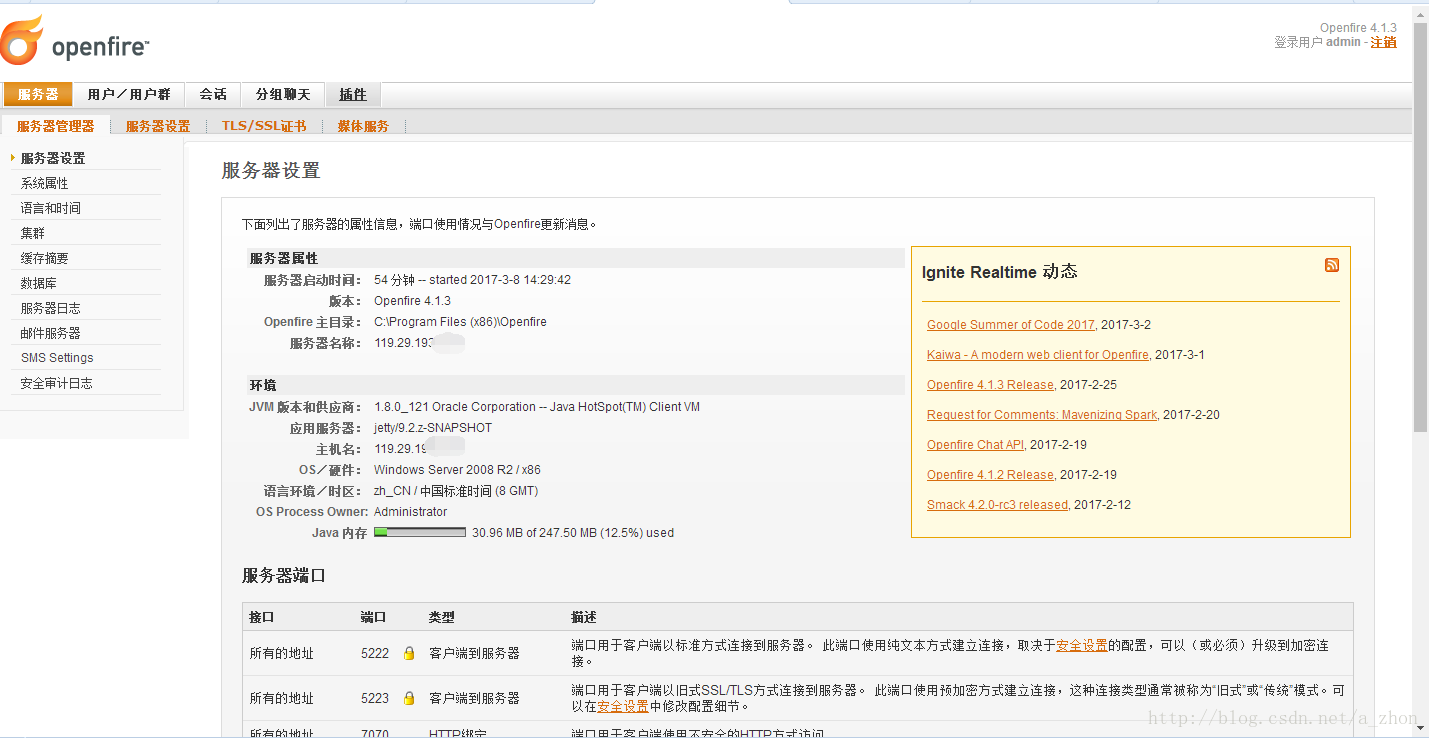The image size is (1429, 738).
Task: Open the Google Summer of Code 2017 link
Action: [x=1010, y=325]
